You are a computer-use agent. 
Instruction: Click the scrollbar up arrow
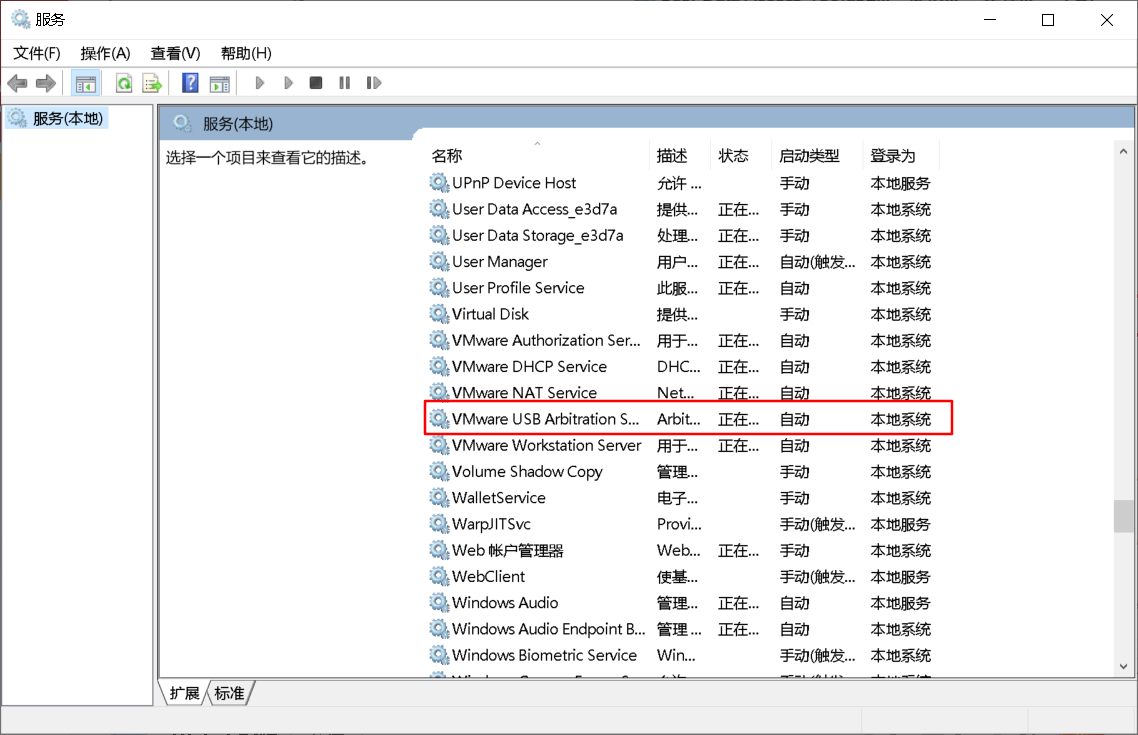(x=1123, y=152)
